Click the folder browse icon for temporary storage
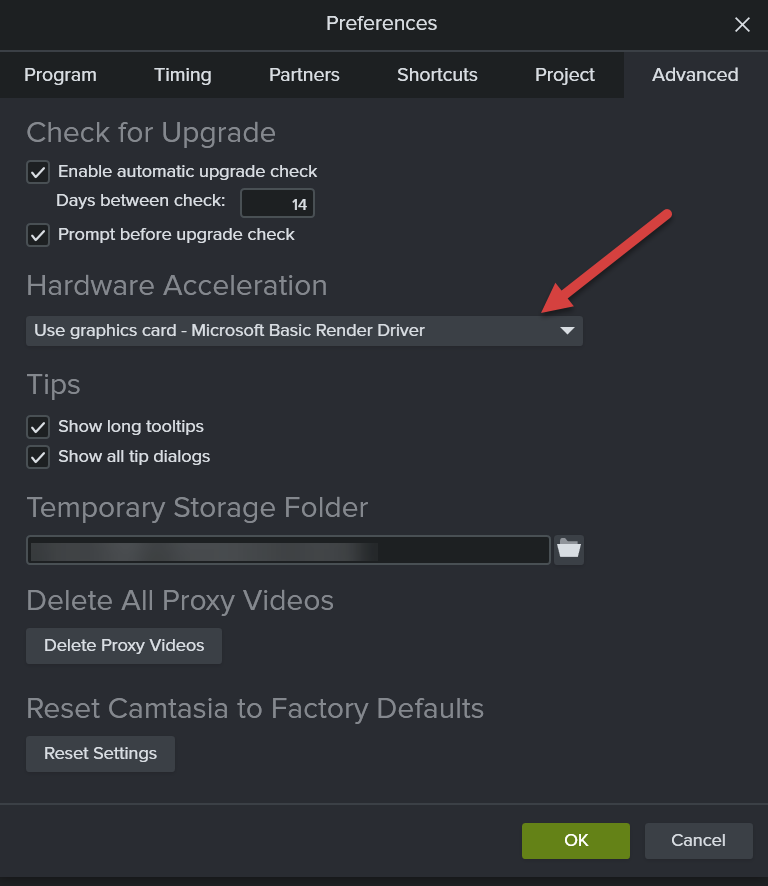The image size is (768, 886). [x=569, y=549]
